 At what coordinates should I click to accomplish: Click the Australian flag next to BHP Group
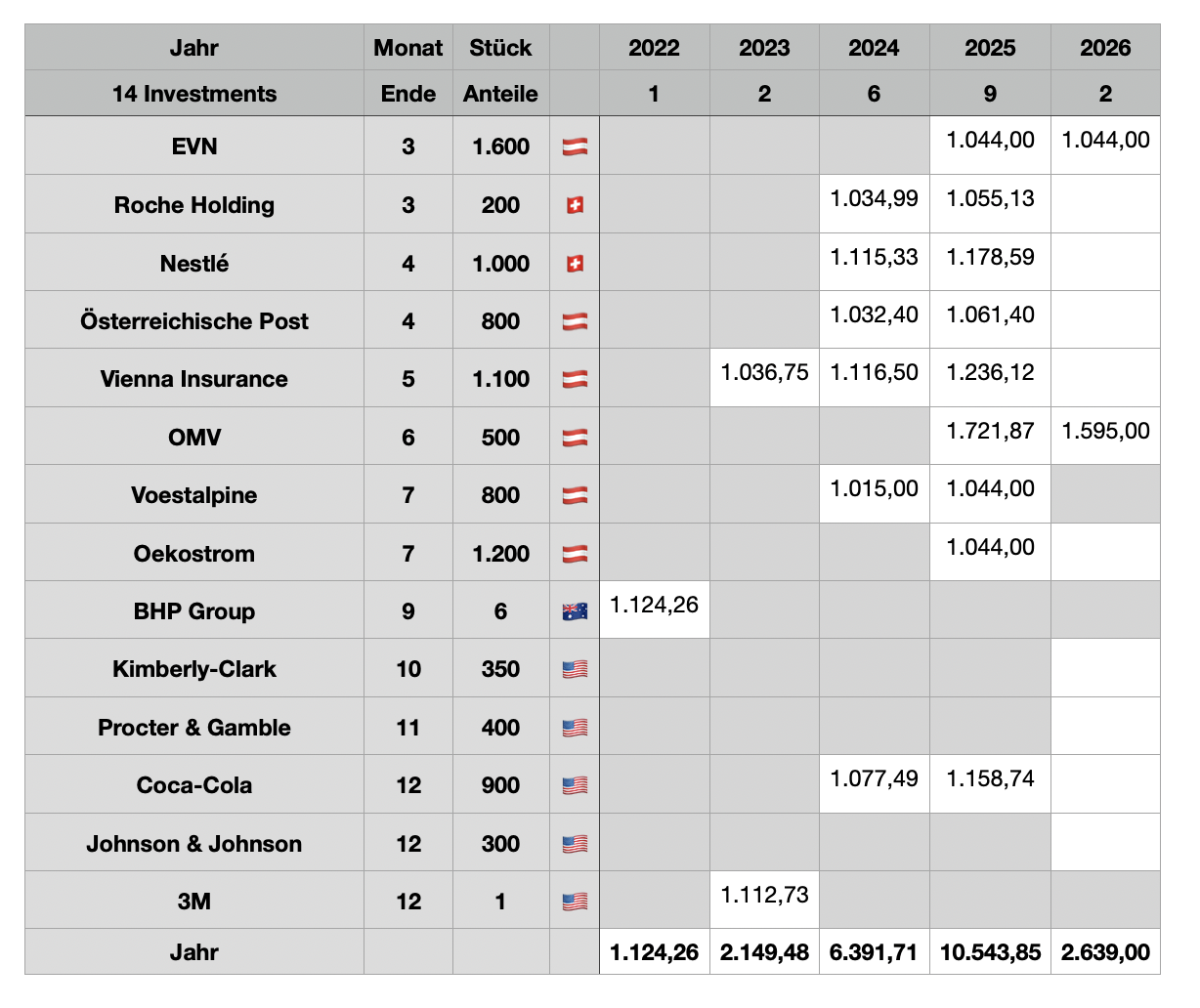575,611
